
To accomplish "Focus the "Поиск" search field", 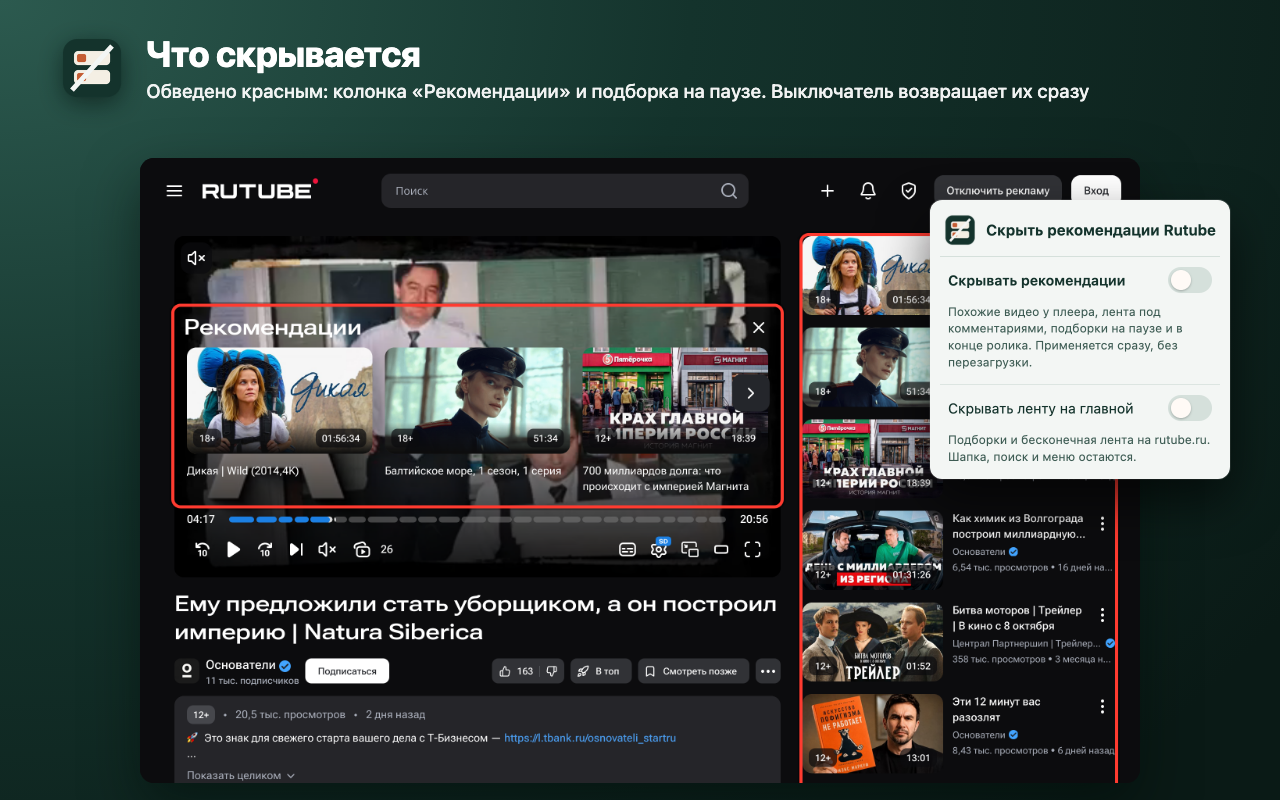I will (565, 191).
